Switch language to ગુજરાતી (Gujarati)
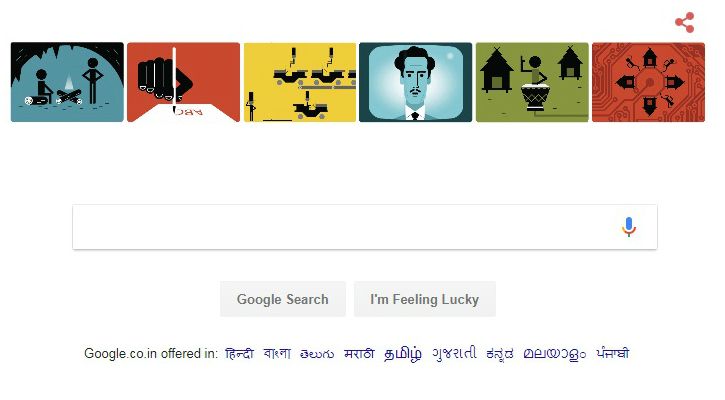 (454, 354)
